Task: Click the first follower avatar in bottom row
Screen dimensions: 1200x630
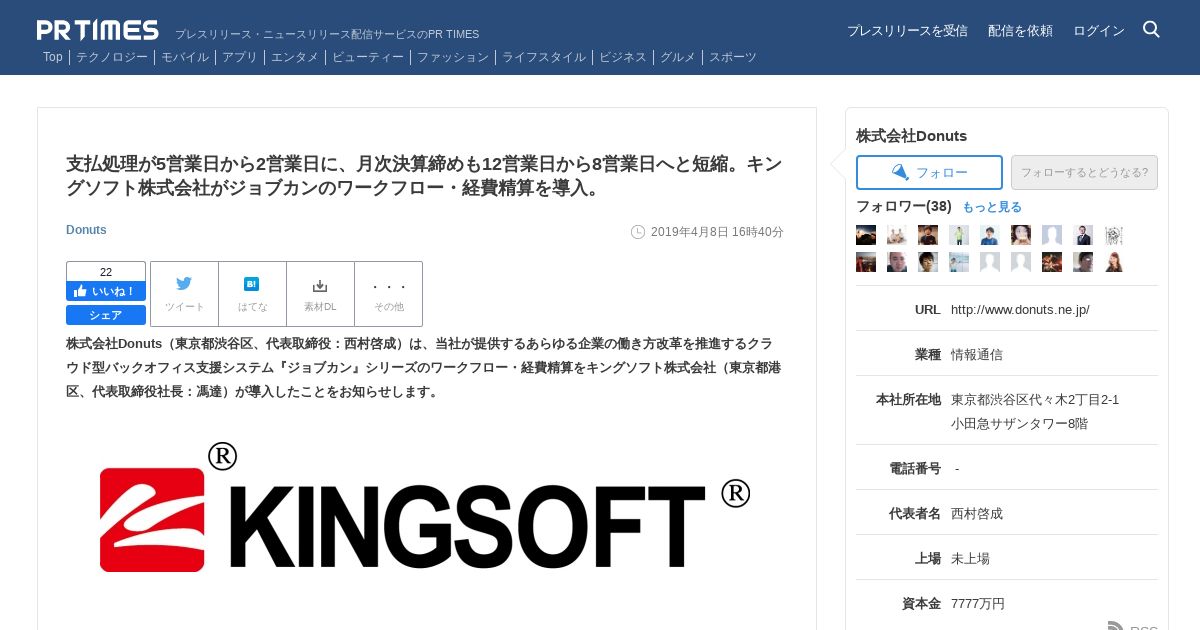Action: tap(866, 262)
